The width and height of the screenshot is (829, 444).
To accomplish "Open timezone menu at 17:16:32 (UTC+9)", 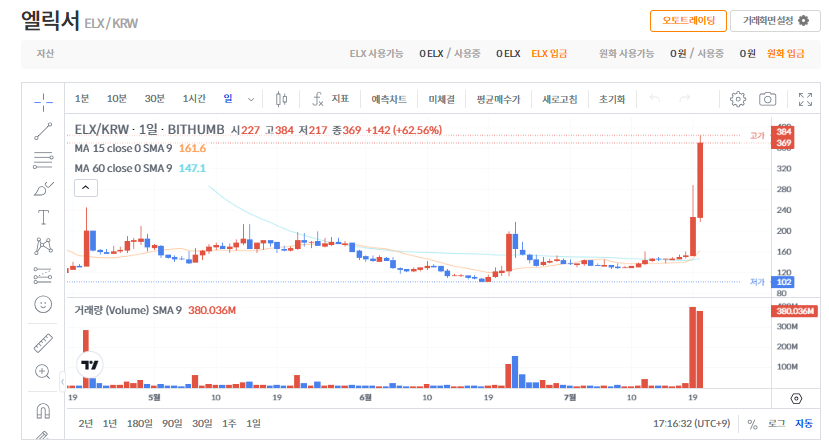I will tap(692, 423).
